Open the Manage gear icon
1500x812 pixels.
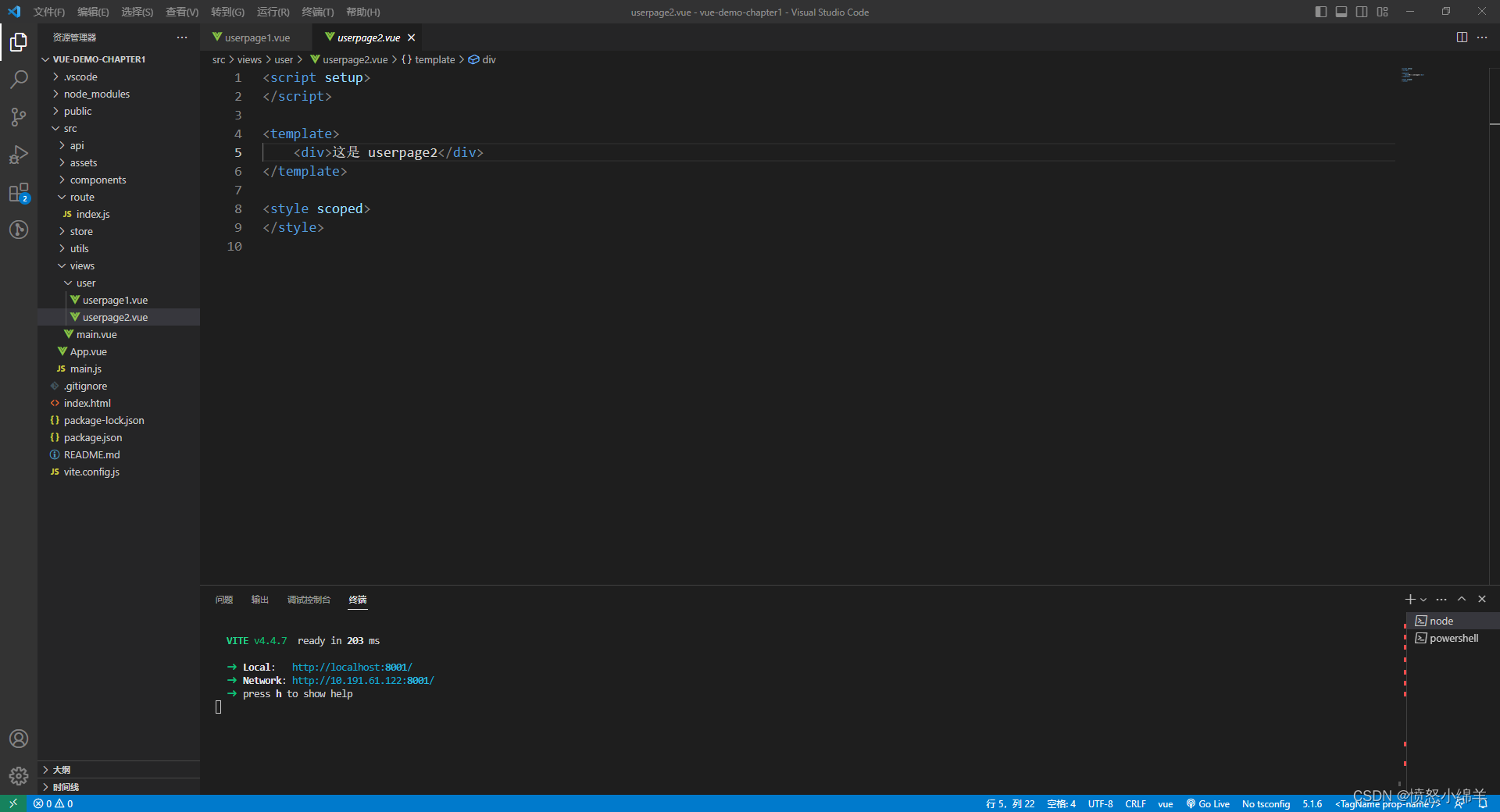(x=19, y=776)
